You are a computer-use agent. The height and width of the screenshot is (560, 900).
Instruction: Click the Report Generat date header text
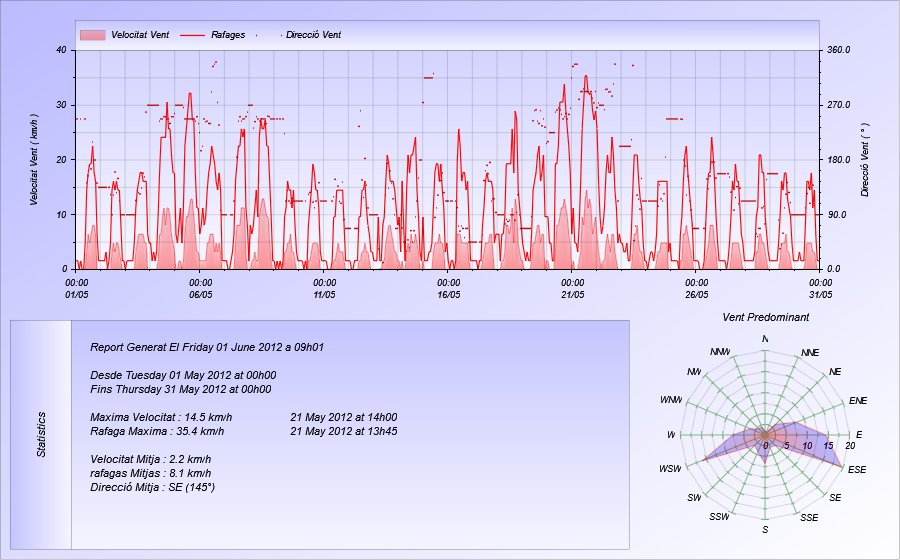pyautogui.click(x=207, y=347)
